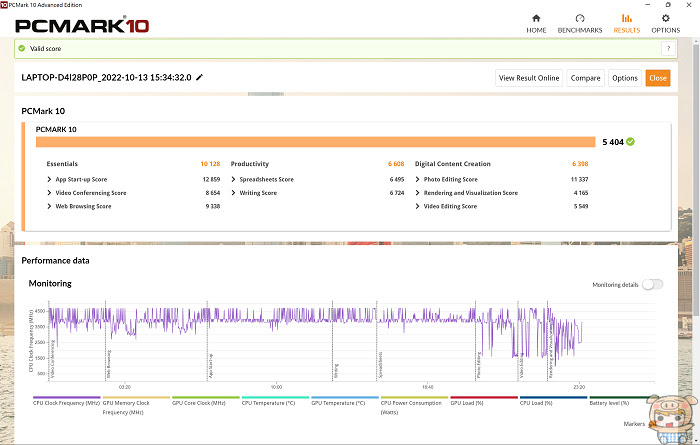
Task: Open the Results bar-chart icon
Action: [x=626, y=18]
